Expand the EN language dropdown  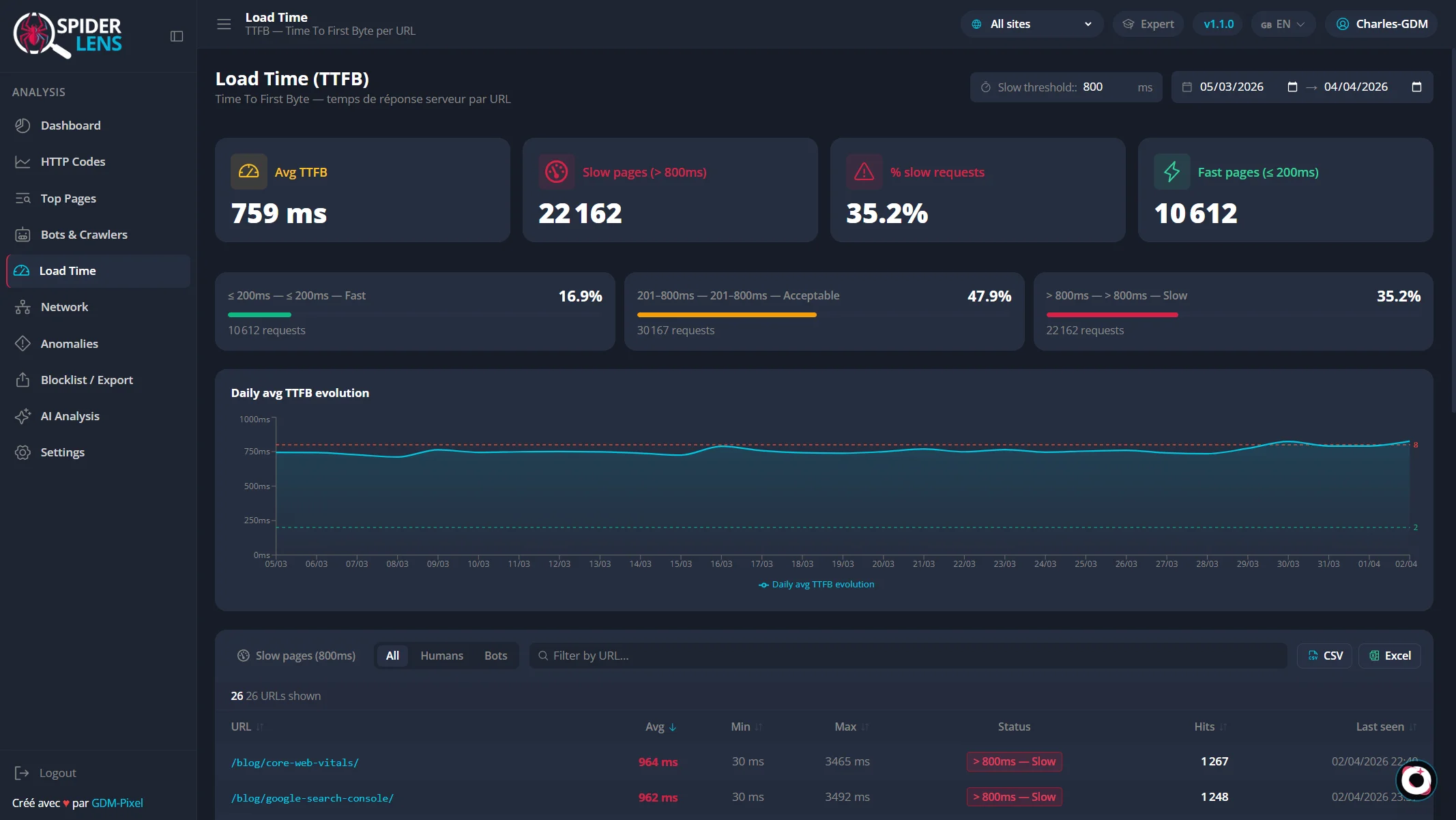pyautogui.click(x=1283, y=23)
